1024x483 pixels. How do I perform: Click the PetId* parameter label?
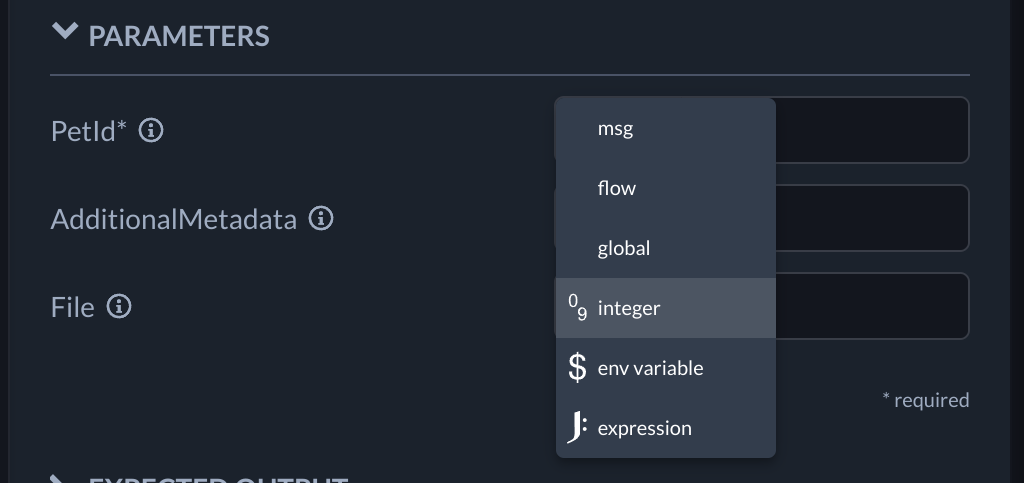point(89,130)
